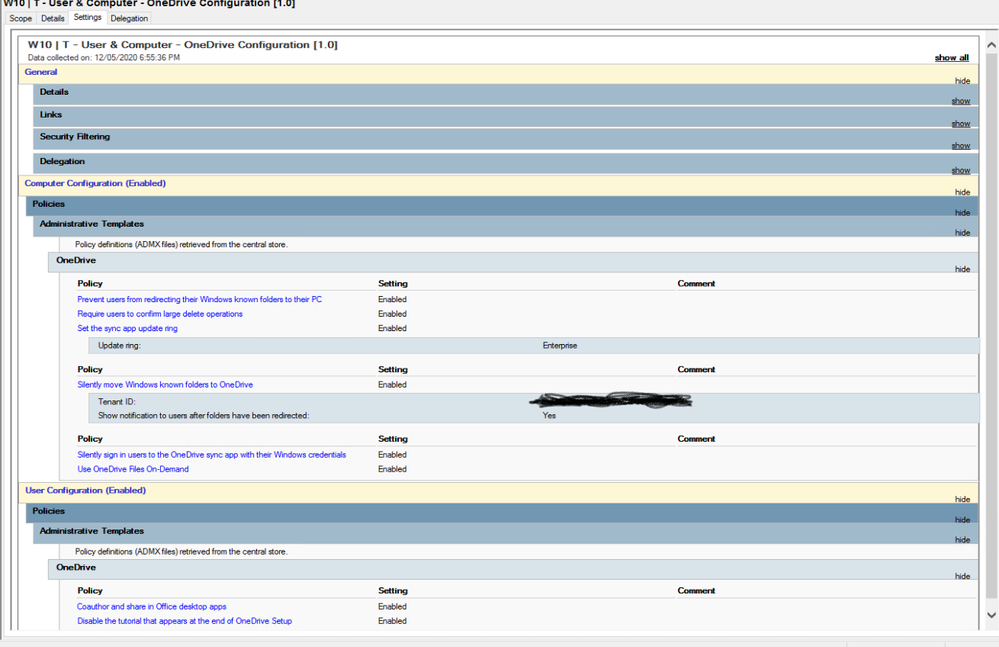Hide the General section

(962, 81)
